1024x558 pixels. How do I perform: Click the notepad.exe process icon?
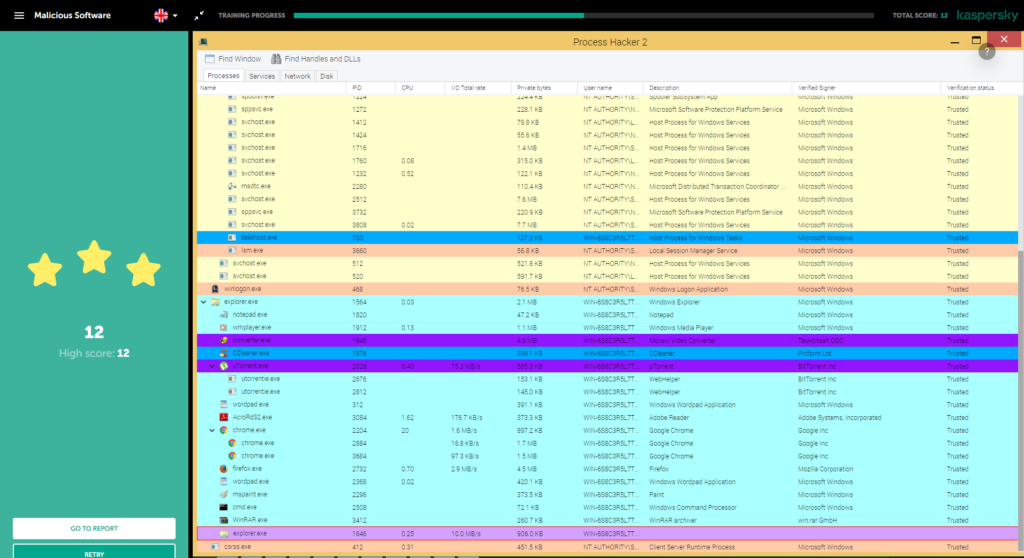223,314
